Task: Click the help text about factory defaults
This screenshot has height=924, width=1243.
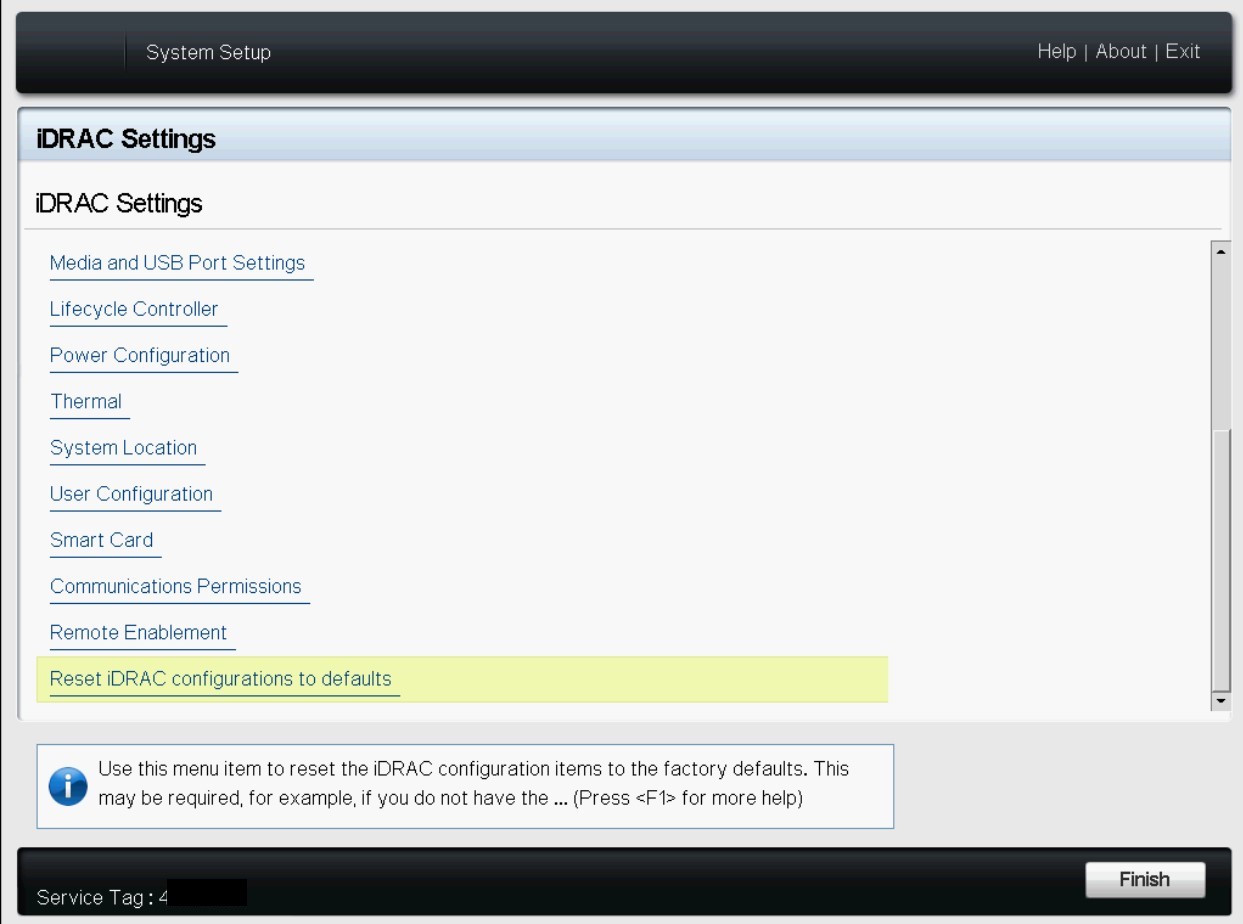Action: [x=473, y=784]
